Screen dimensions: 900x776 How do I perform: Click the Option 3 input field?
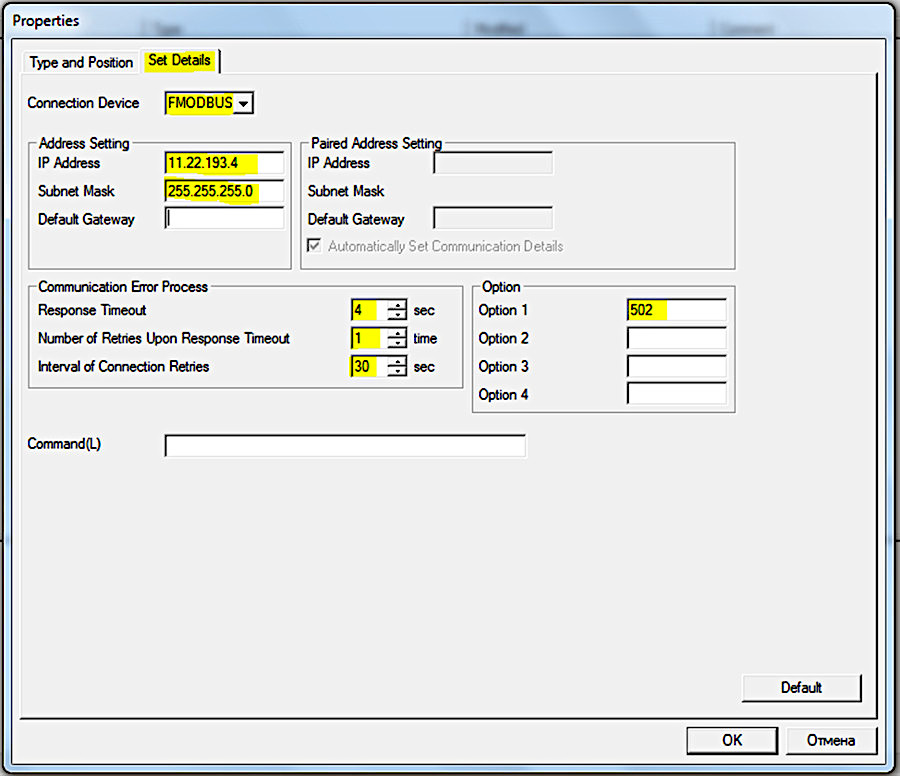tap(677, 366)
